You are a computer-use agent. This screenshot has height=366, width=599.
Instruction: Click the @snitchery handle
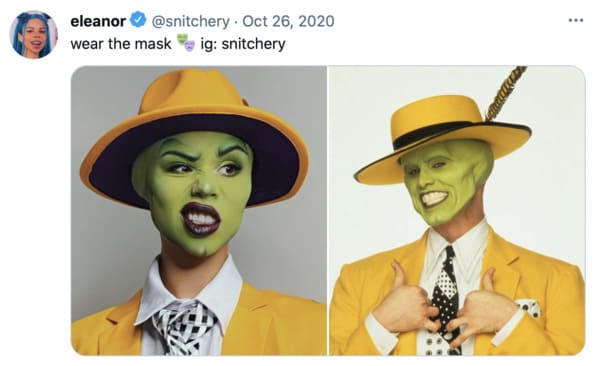coord(191,21)
